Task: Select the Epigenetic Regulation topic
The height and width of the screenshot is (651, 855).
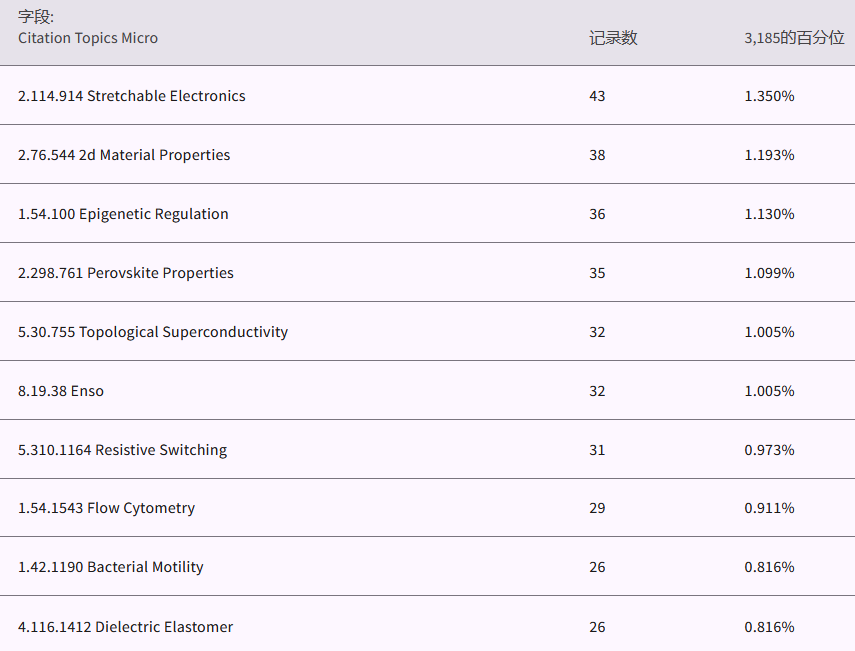Action: (x=123, y=214)
